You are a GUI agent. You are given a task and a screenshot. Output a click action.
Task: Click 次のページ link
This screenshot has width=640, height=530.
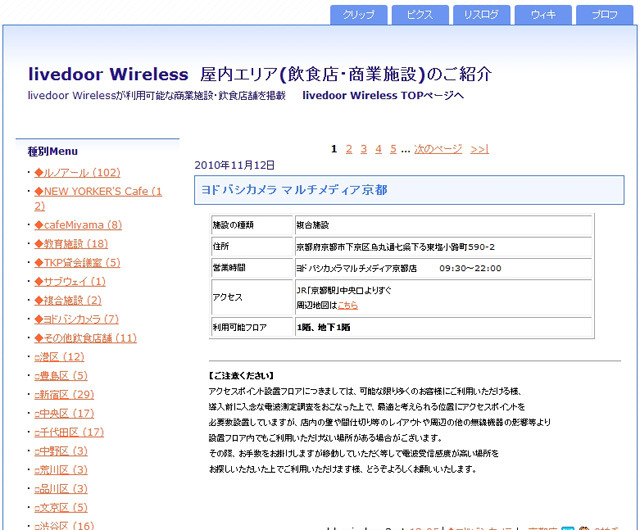point(438,149)
